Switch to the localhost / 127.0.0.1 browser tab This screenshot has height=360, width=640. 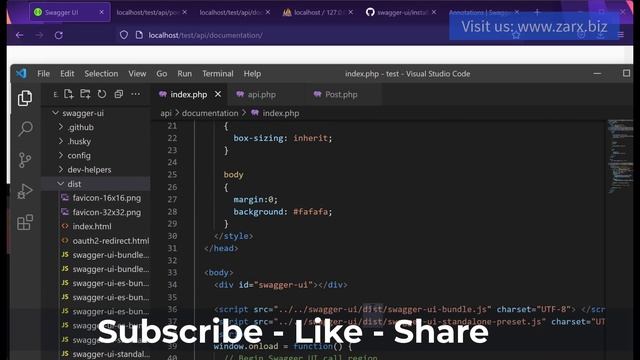318,12
